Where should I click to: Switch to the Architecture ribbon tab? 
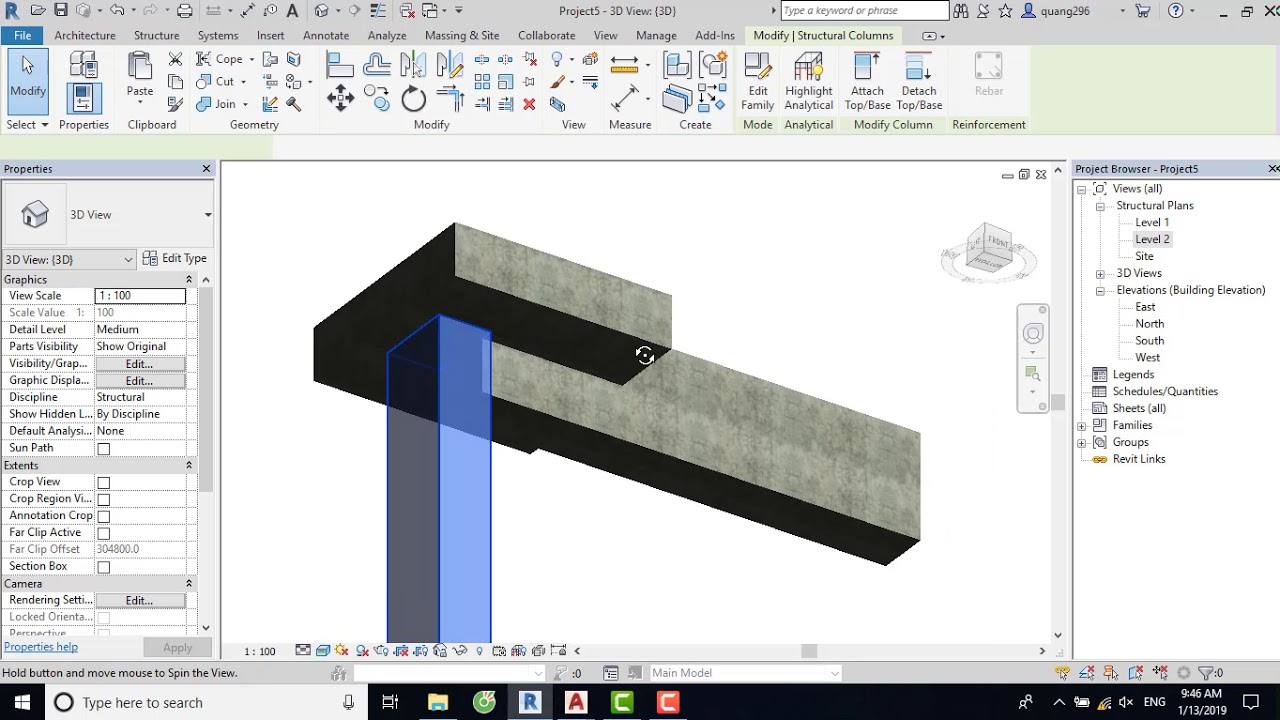(x=85, y=35)
